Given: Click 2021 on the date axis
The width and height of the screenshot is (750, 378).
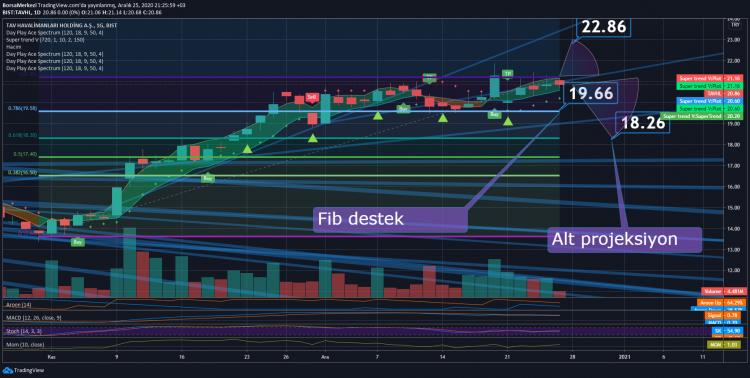Looking at the screenshot, I should click(x=624, y=357).
